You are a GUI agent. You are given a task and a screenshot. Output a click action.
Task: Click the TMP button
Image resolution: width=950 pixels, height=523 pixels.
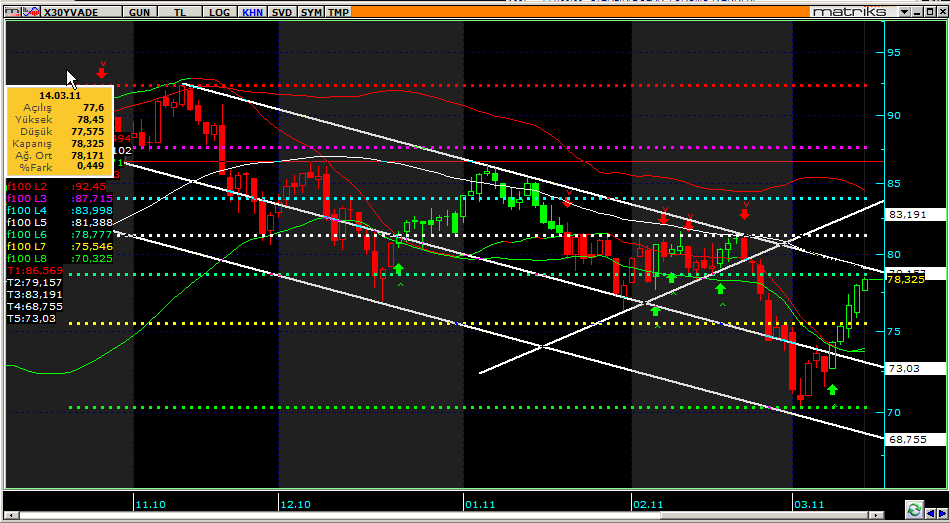pos(339,12)
